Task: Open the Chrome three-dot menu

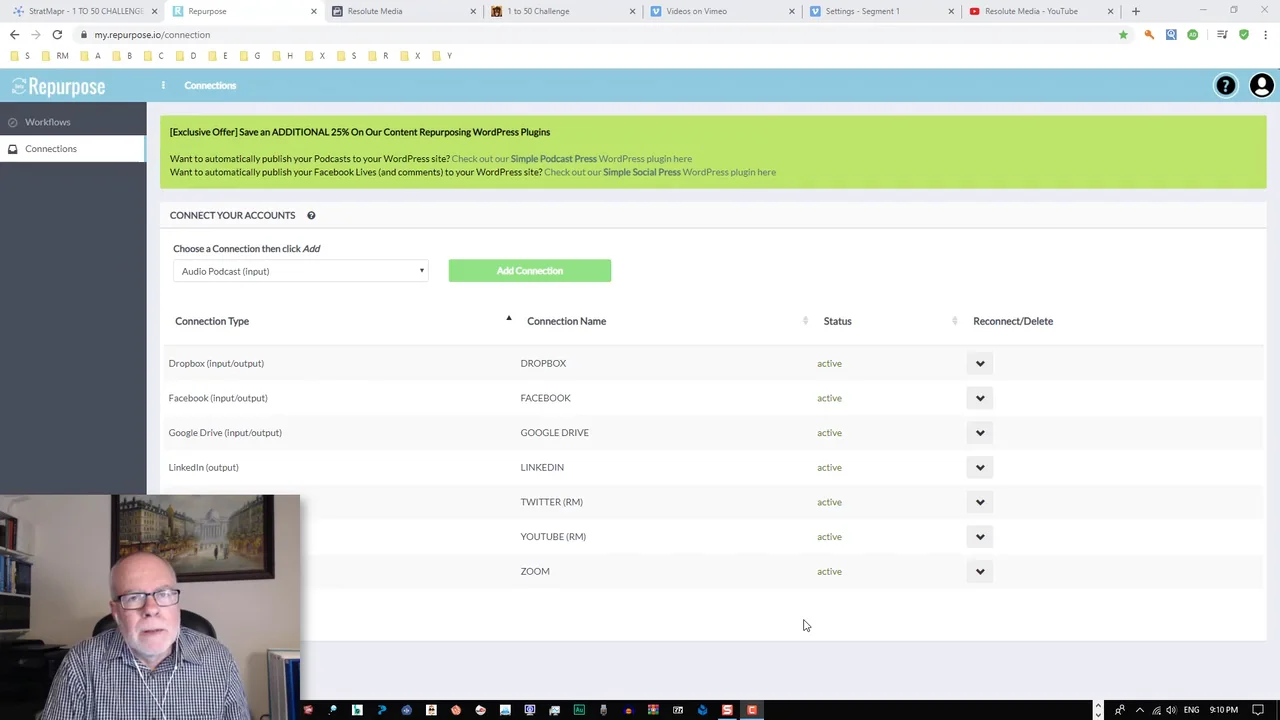Action: pos(1265,35)
